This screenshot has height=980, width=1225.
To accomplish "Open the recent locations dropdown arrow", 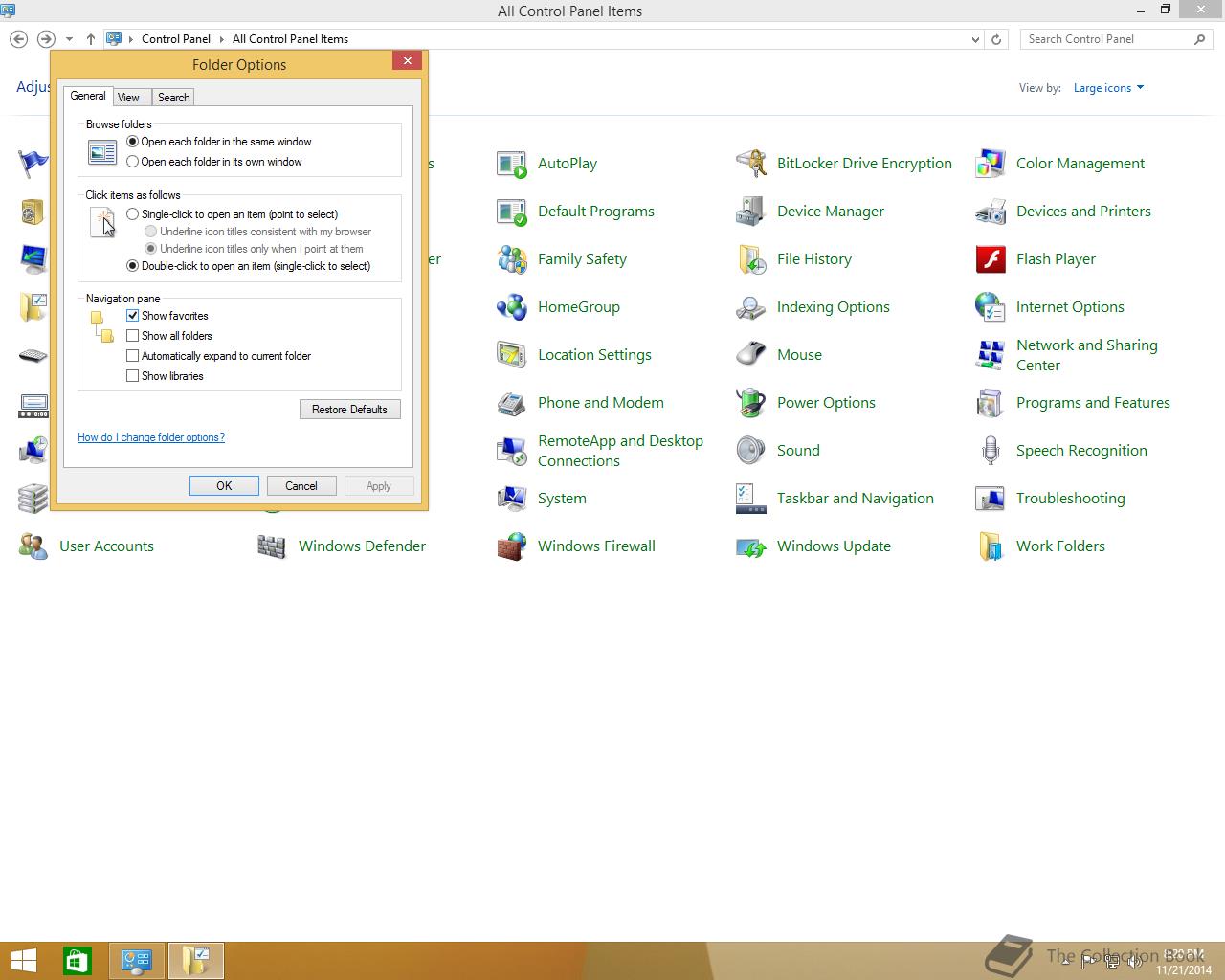I will coord(69,39).
